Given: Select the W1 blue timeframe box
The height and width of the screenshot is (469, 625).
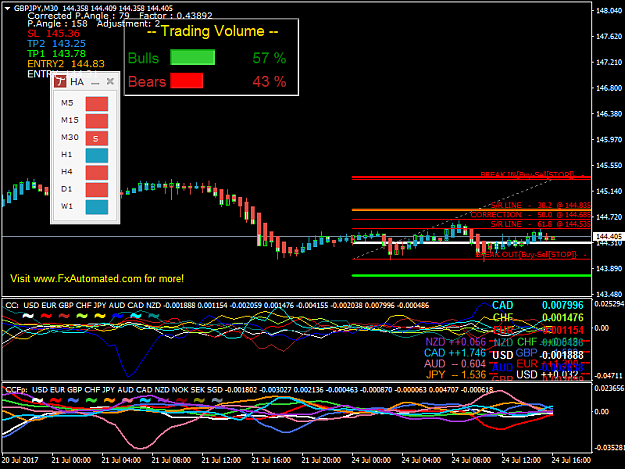Looking at the screenshot, I should click(x=97, y=207).
